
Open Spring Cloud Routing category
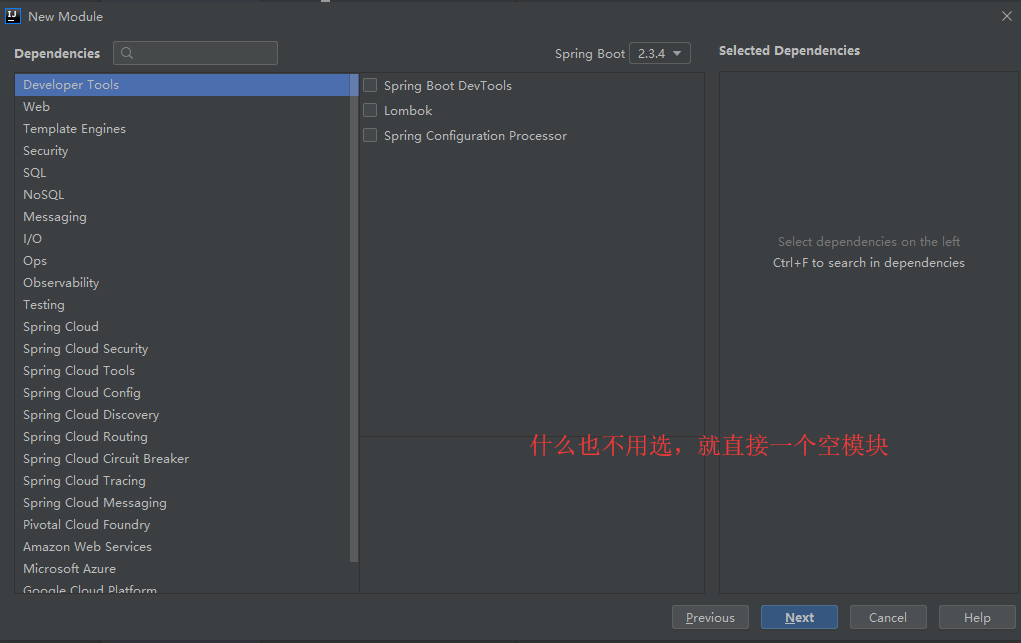[x=182, y=436]
